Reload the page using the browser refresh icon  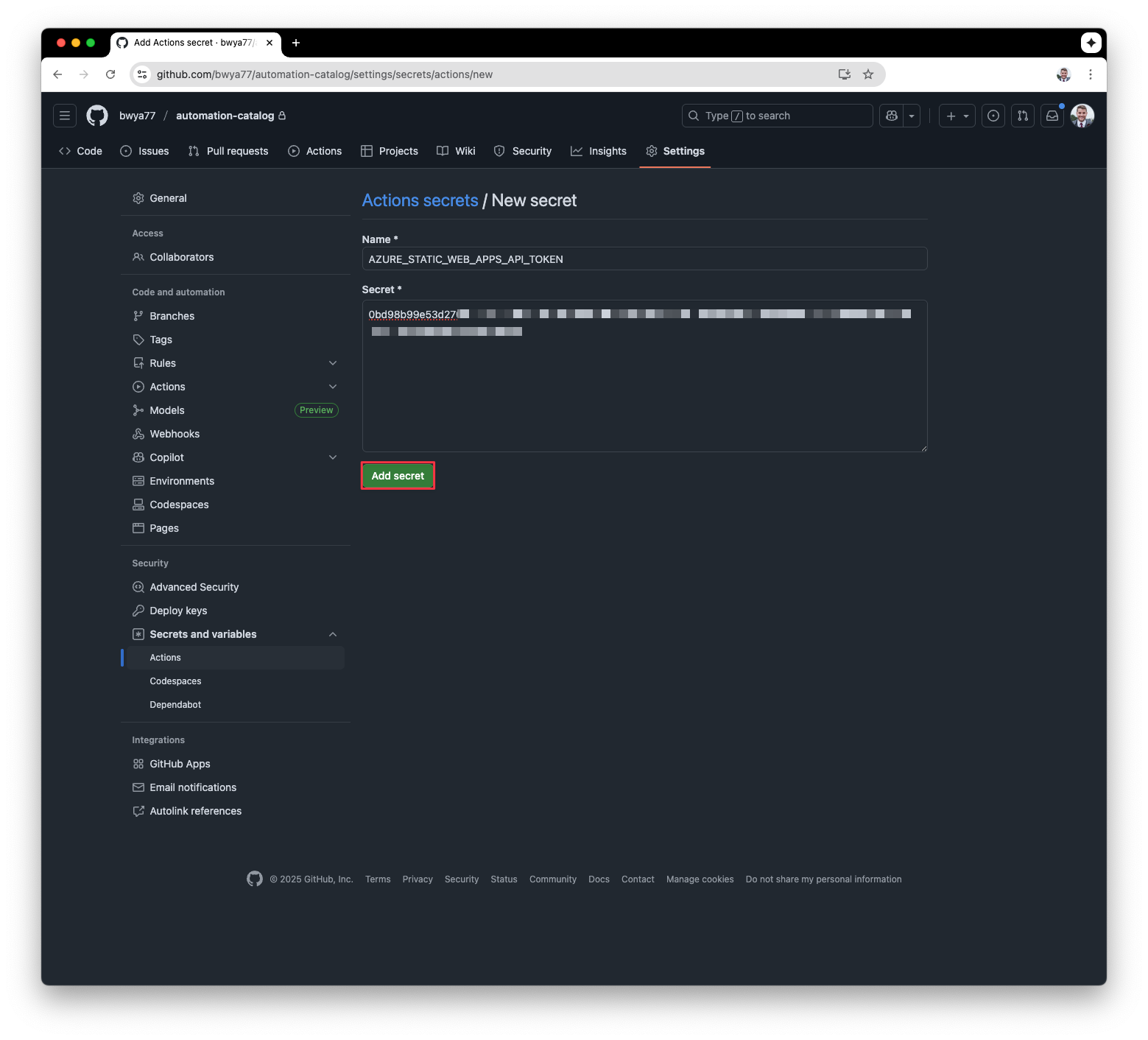pyautogui.click(x=110, y=74)
